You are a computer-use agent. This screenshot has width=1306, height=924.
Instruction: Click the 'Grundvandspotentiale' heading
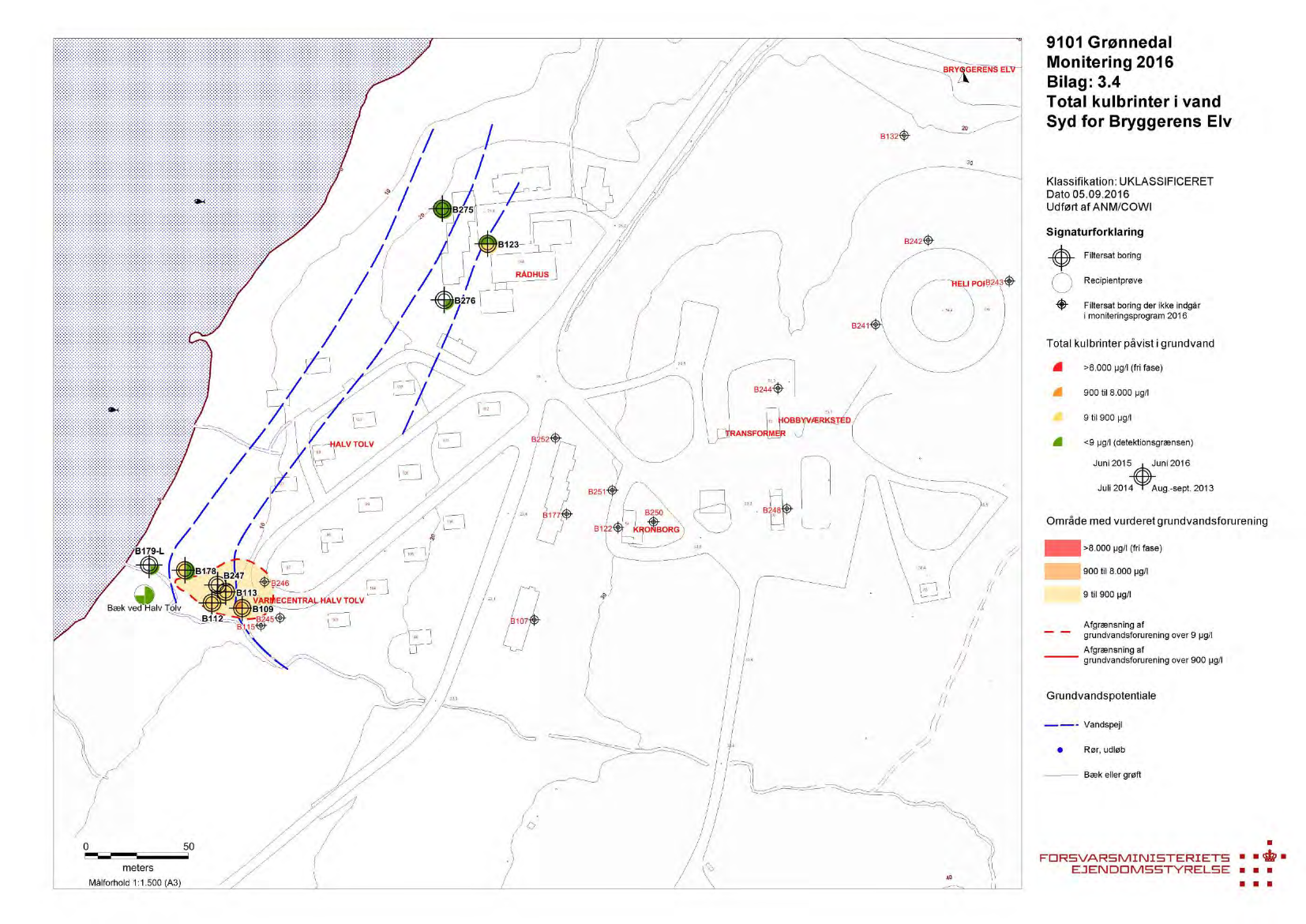[x=1101, y=696]
